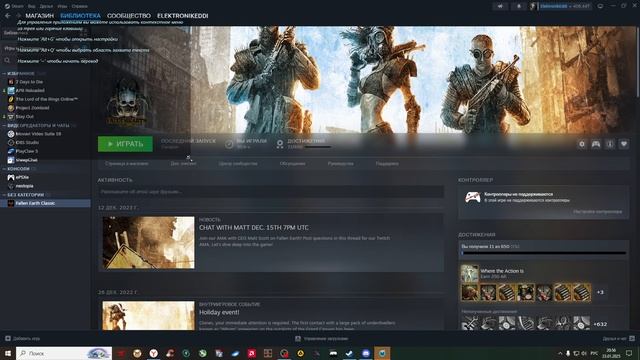Viewport: 640px width, 360px height.
Task: Open the Друзья friends menu
Action: point(46,6)
